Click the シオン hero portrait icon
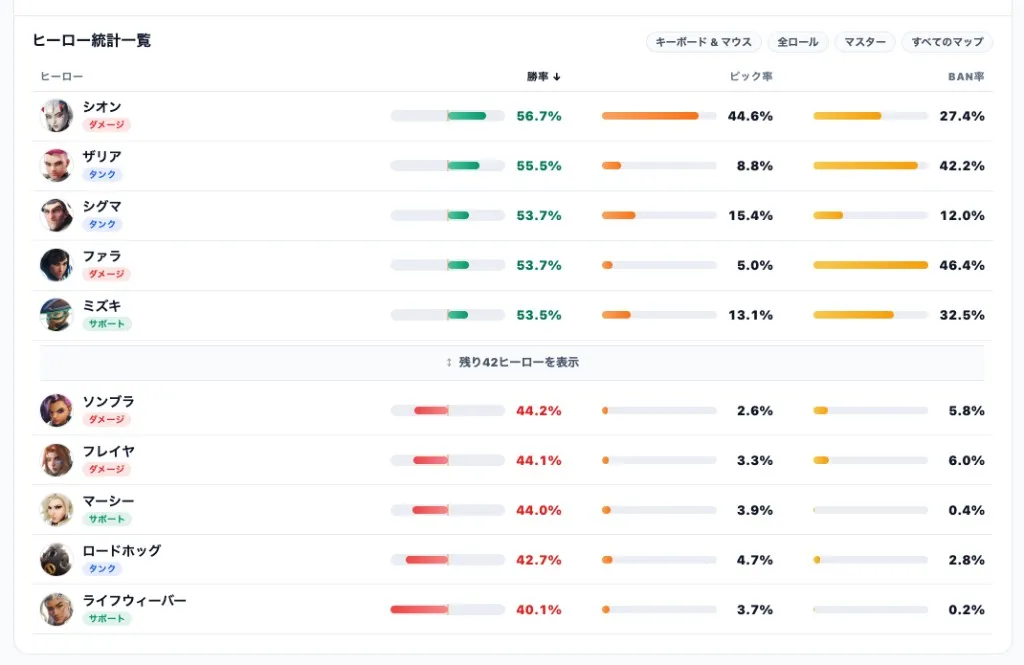This screenshot has width=1024, height=665. [x=56, y=116]
